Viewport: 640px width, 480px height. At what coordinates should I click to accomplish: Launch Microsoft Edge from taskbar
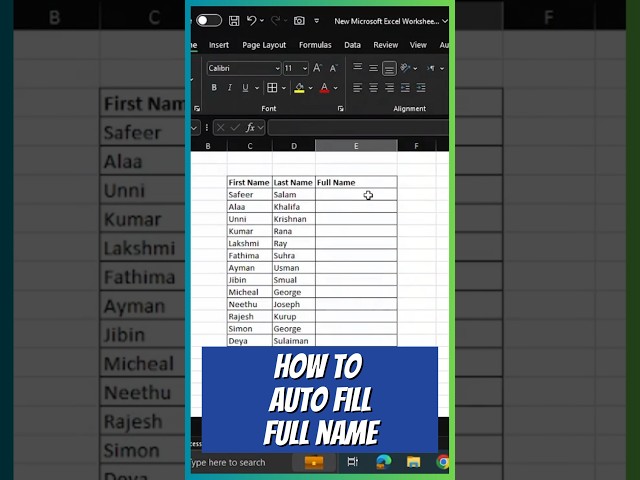[x=383, y=462]
